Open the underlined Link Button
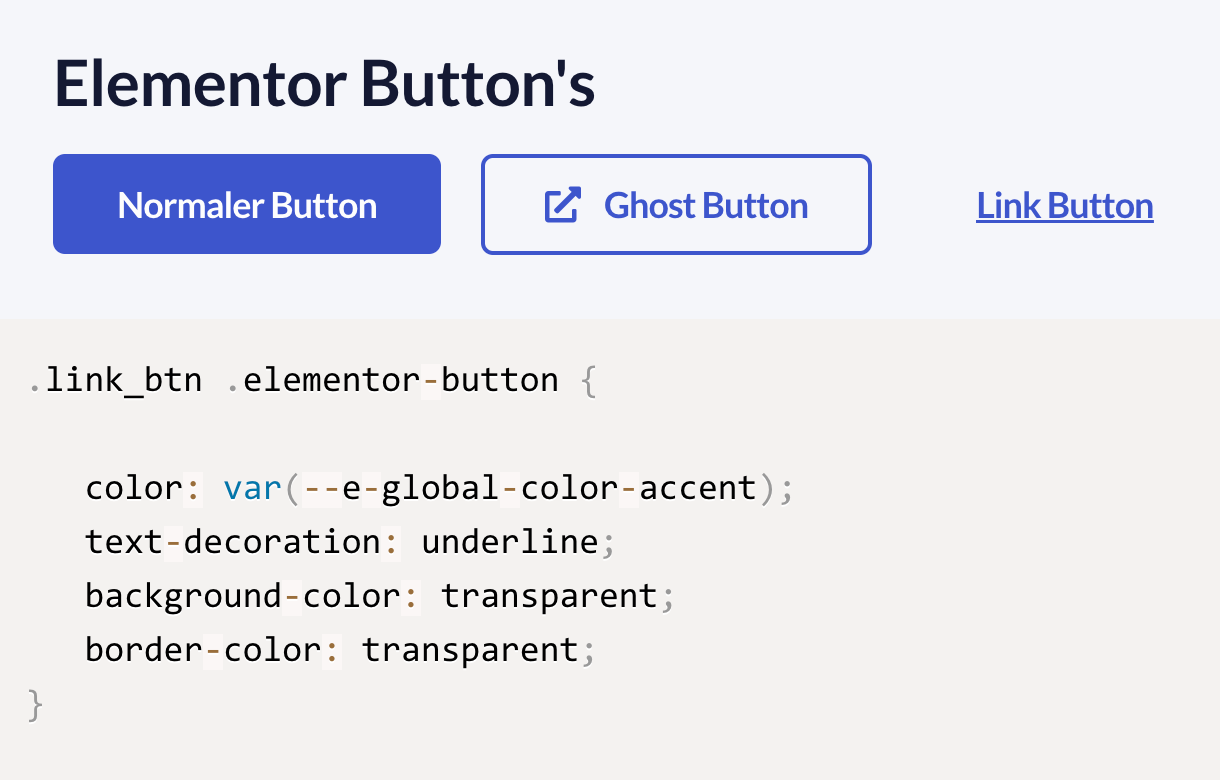The image size is (1220, 780). tap(1064, 206)
